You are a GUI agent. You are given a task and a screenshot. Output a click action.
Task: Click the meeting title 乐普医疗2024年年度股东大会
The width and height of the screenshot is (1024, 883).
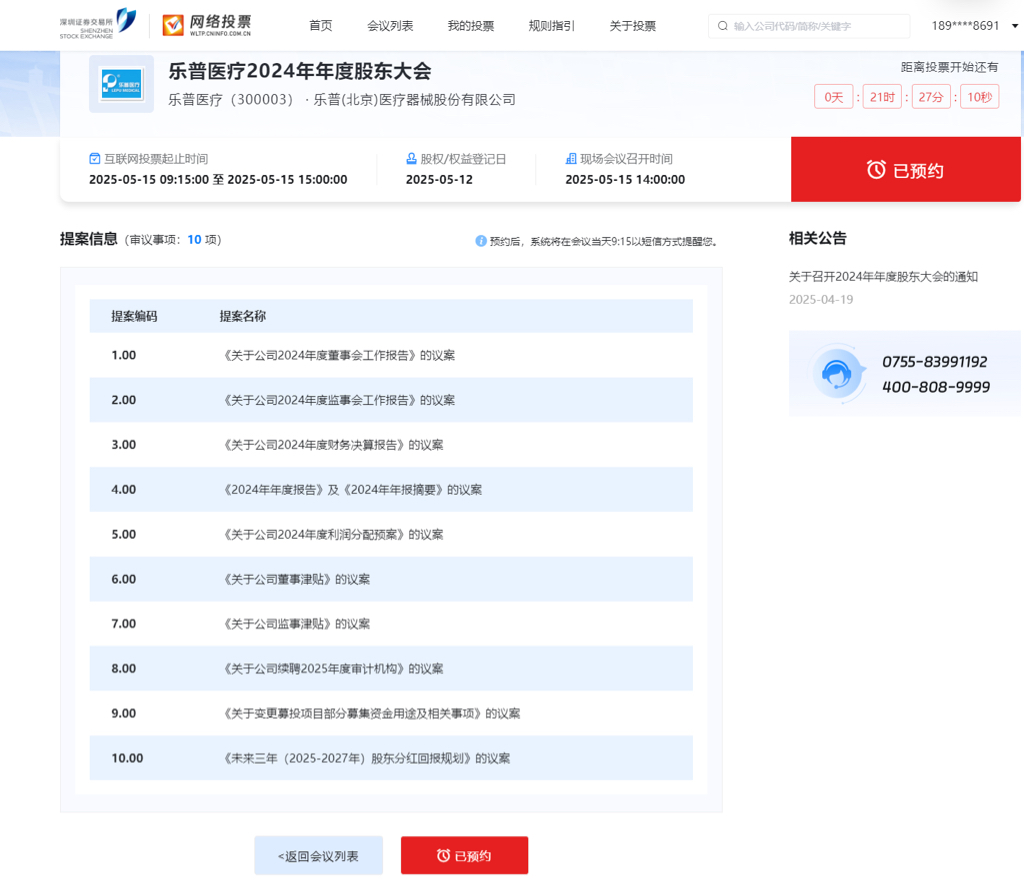pyautogui.click(x=300, y=71)
